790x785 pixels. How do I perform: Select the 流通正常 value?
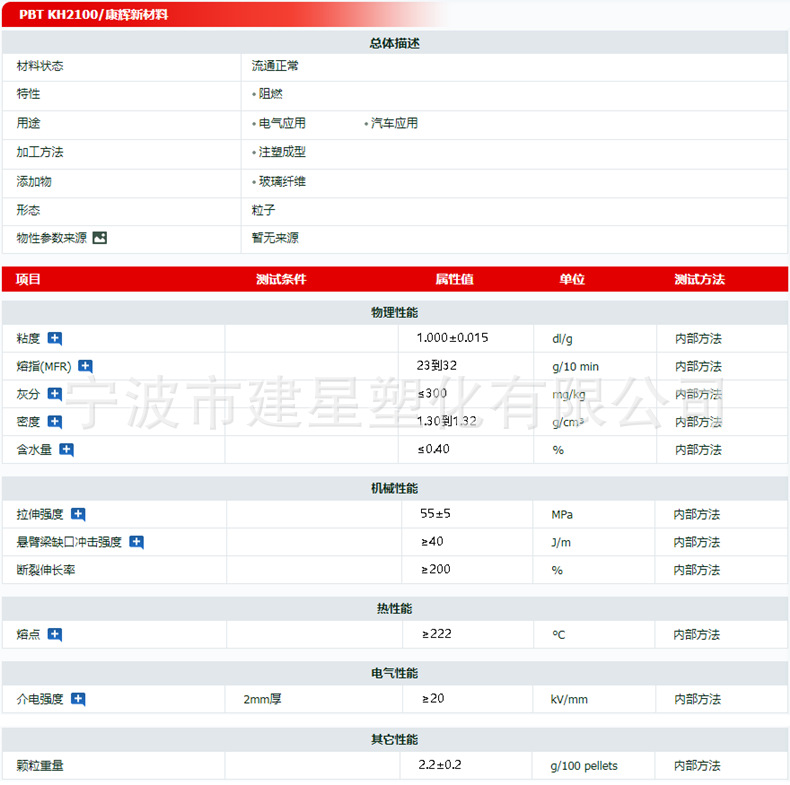[x=275, y=66]
